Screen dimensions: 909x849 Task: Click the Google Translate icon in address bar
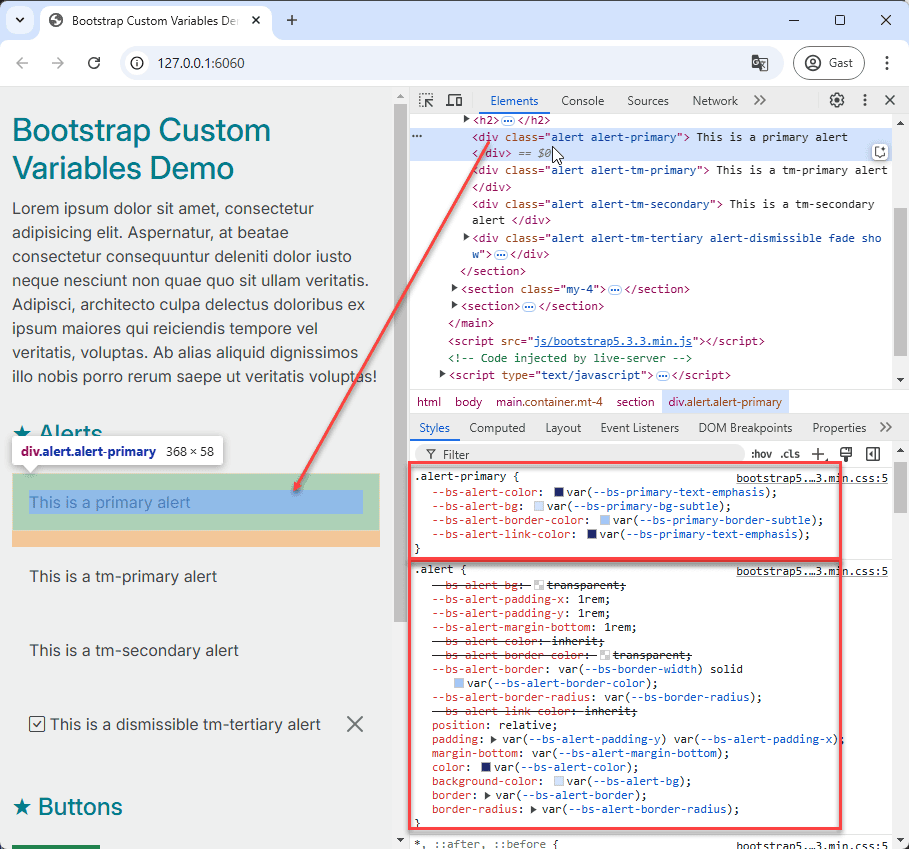pyautogui.click(x=759, y=63)
